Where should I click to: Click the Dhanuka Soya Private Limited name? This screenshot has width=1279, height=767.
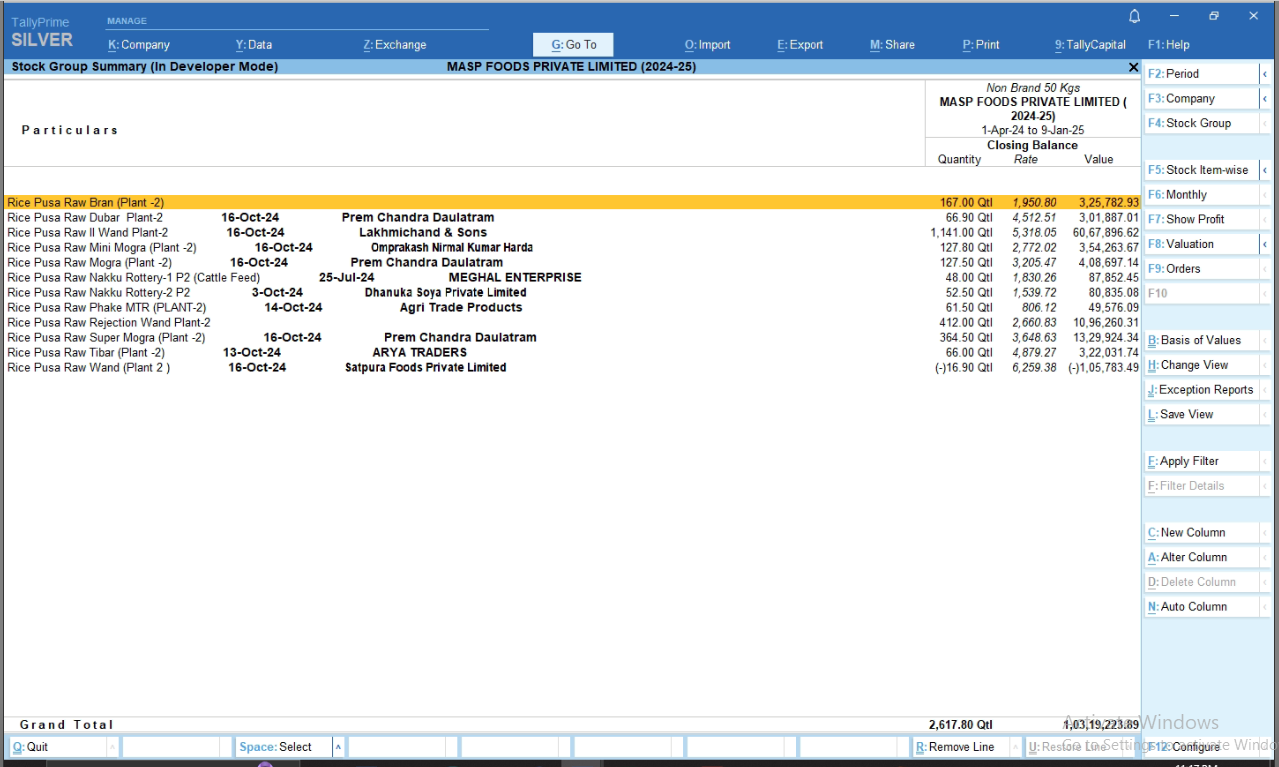pos(445,293)
